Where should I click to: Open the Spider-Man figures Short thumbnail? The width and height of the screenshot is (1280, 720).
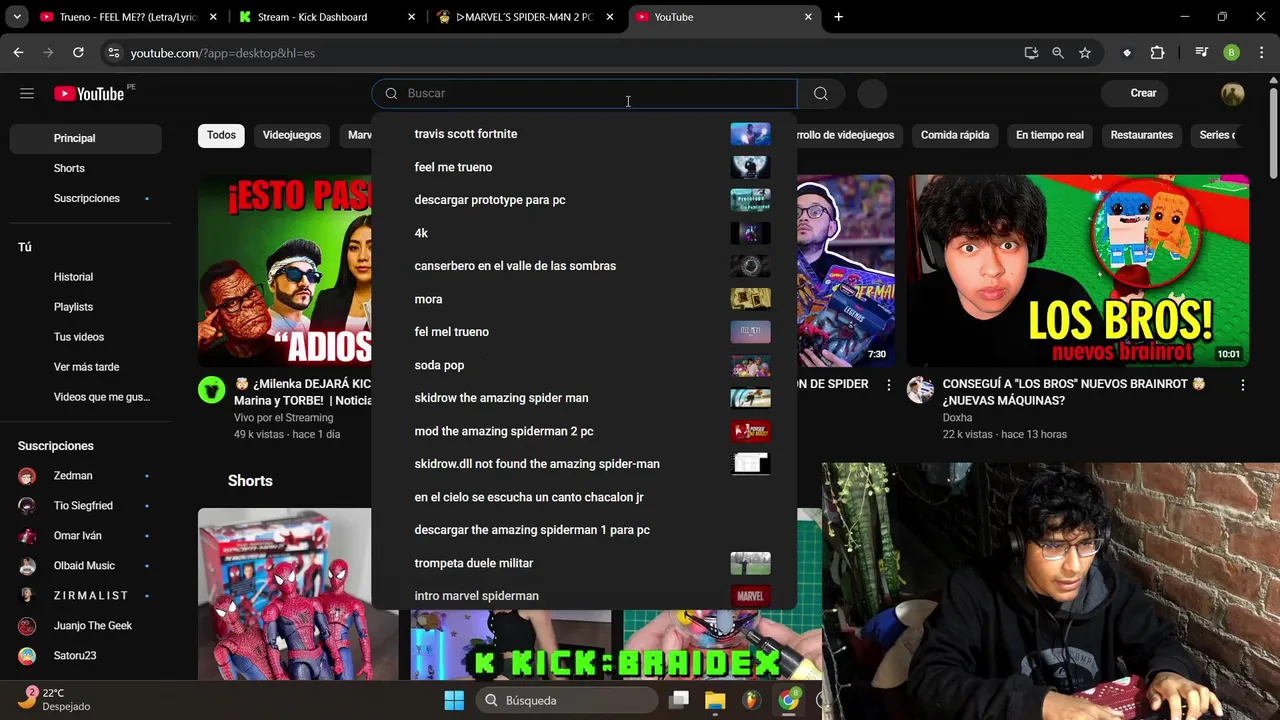coord(285,594)
